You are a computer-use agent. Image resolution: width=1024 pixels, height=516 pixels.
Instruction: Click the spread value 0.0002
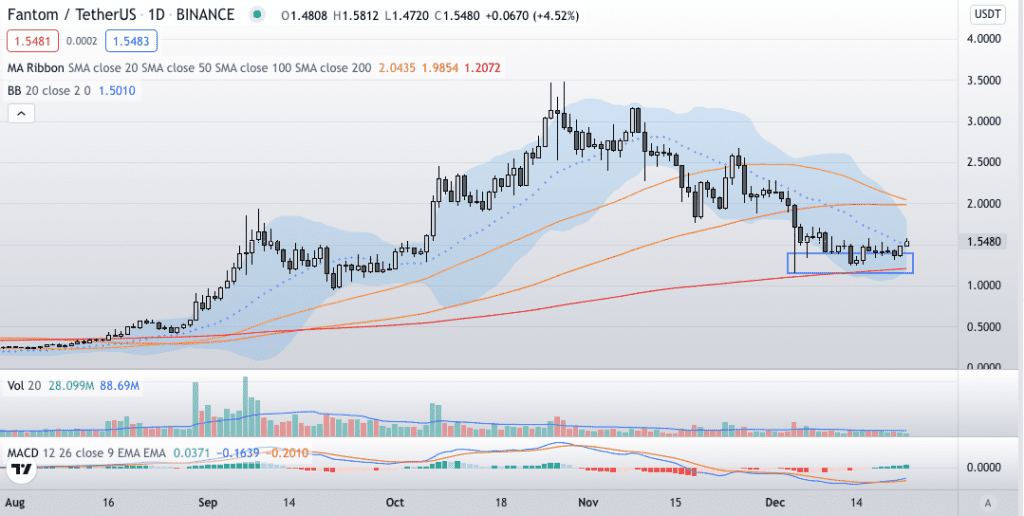coord(82,42)
